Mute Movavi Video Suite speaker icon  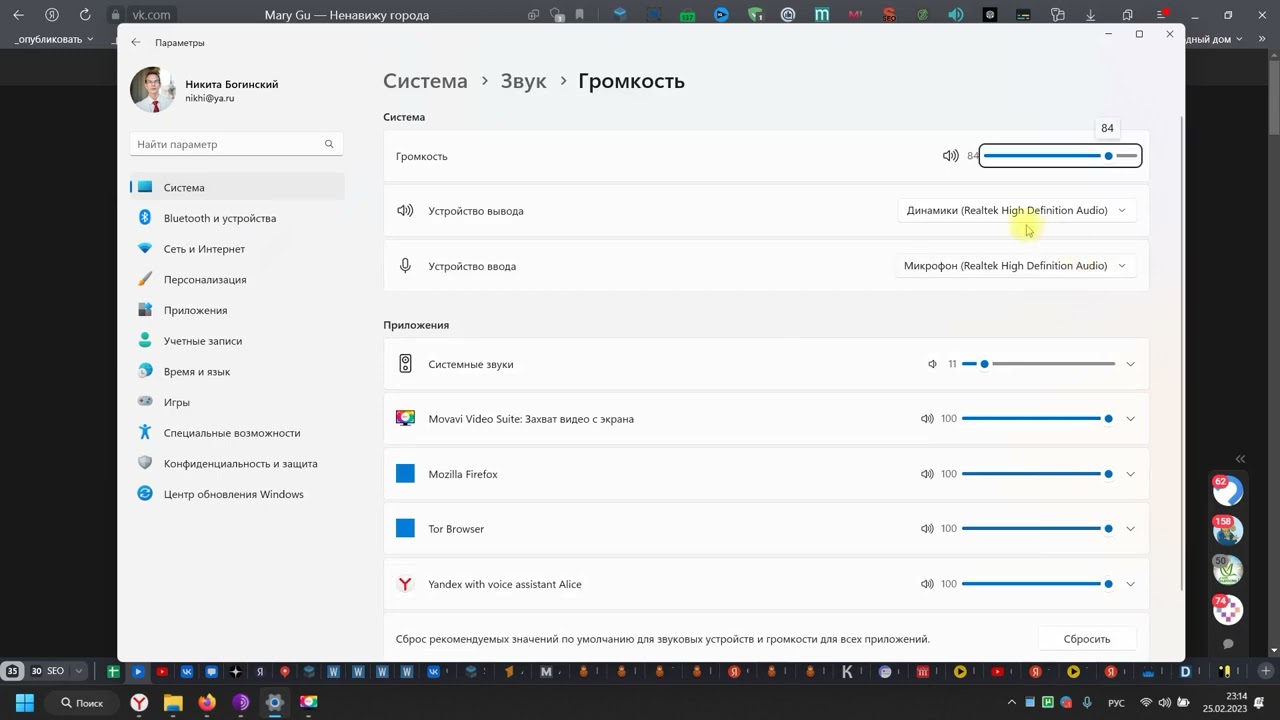pyautogui.click(x=927, y=419)
